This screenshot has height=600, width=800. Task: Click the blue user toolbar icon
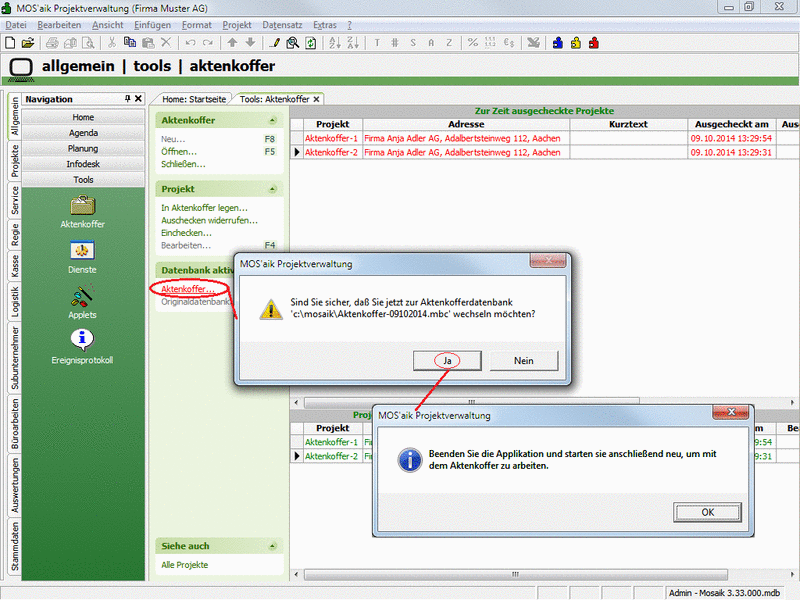click(558, 43)
